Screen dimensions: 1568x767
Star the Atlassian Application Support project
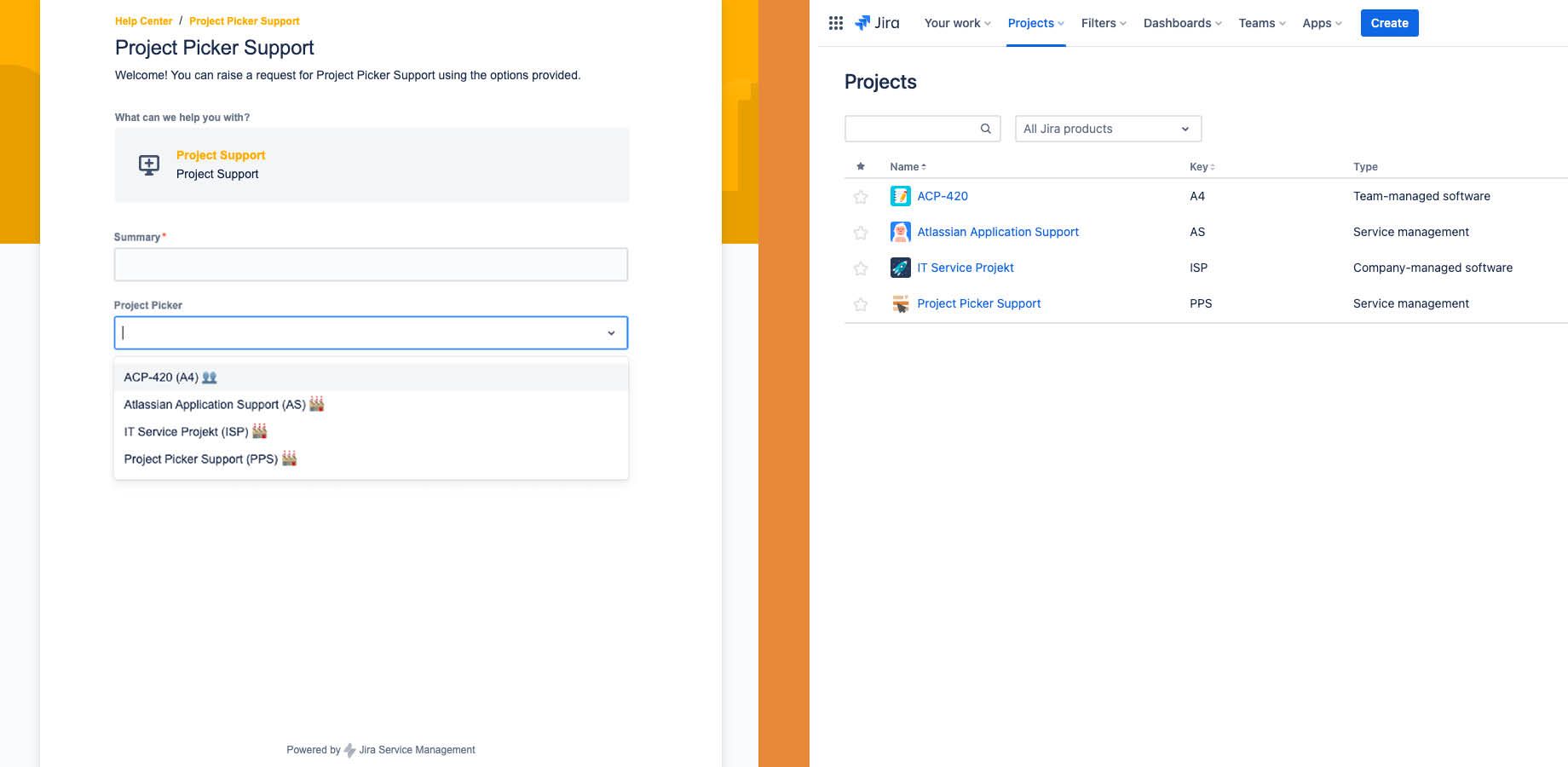click(x=861, y=233)
